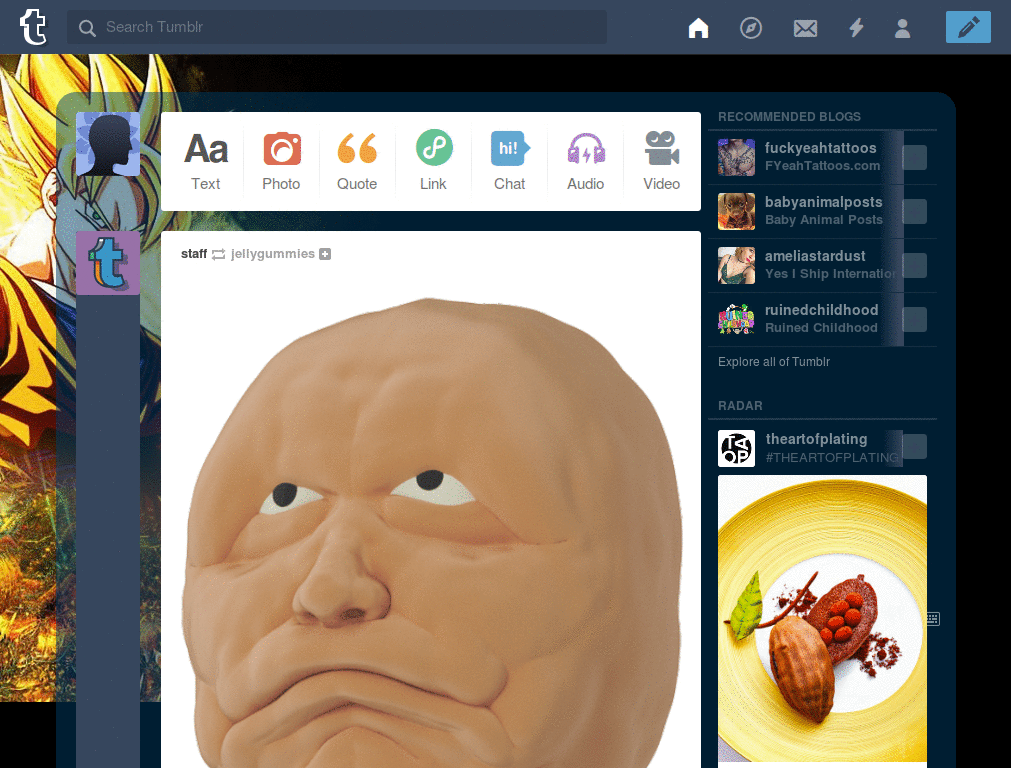
Task: Open Explore via compass icon
Action: [750, 27]
